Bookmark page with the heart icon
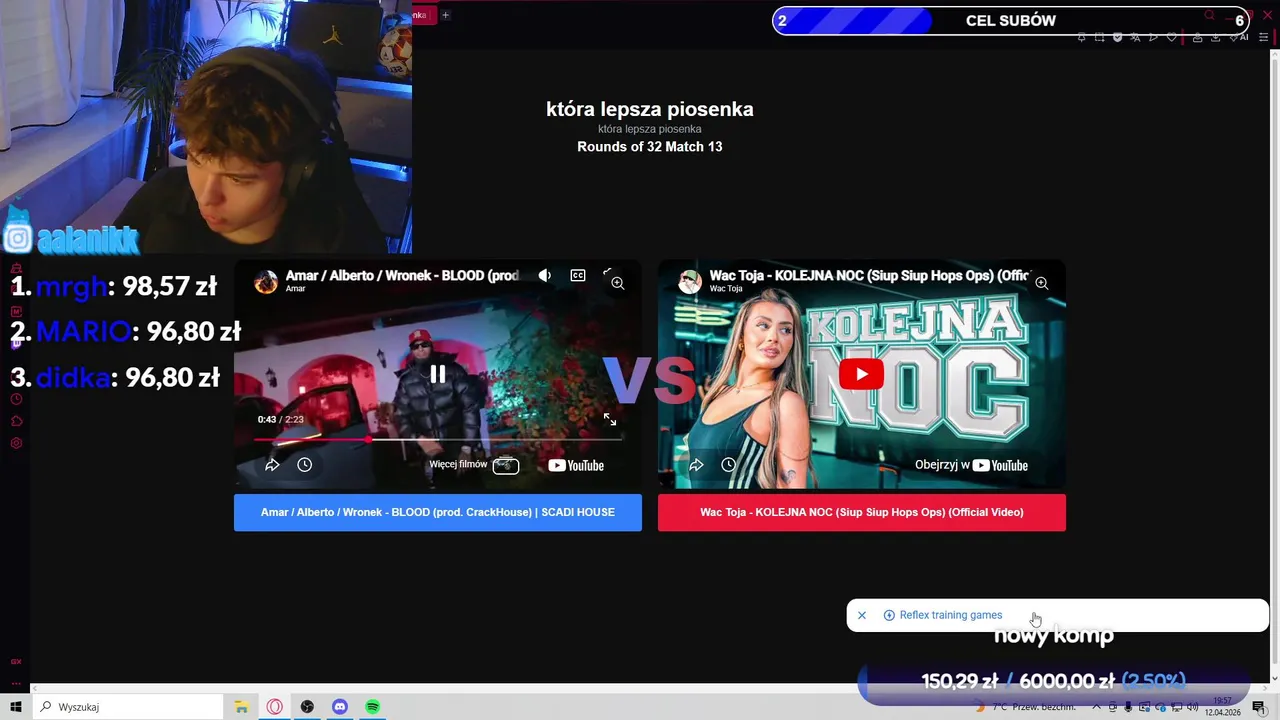This screenshot has height=720, width=1280. click(x=1171, y=37)
